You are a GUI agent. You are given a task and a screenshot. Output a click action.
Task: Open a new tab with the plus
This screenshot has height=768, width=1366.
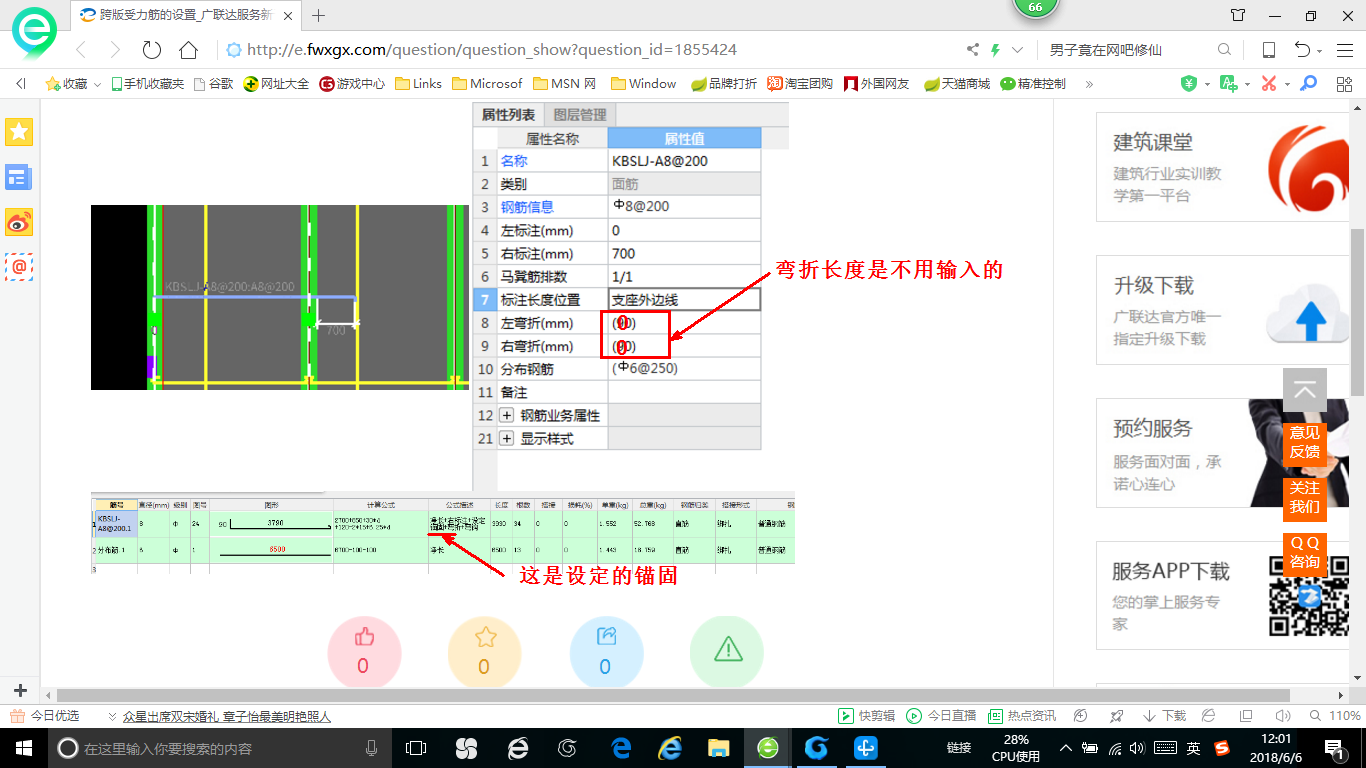[319, 16]
